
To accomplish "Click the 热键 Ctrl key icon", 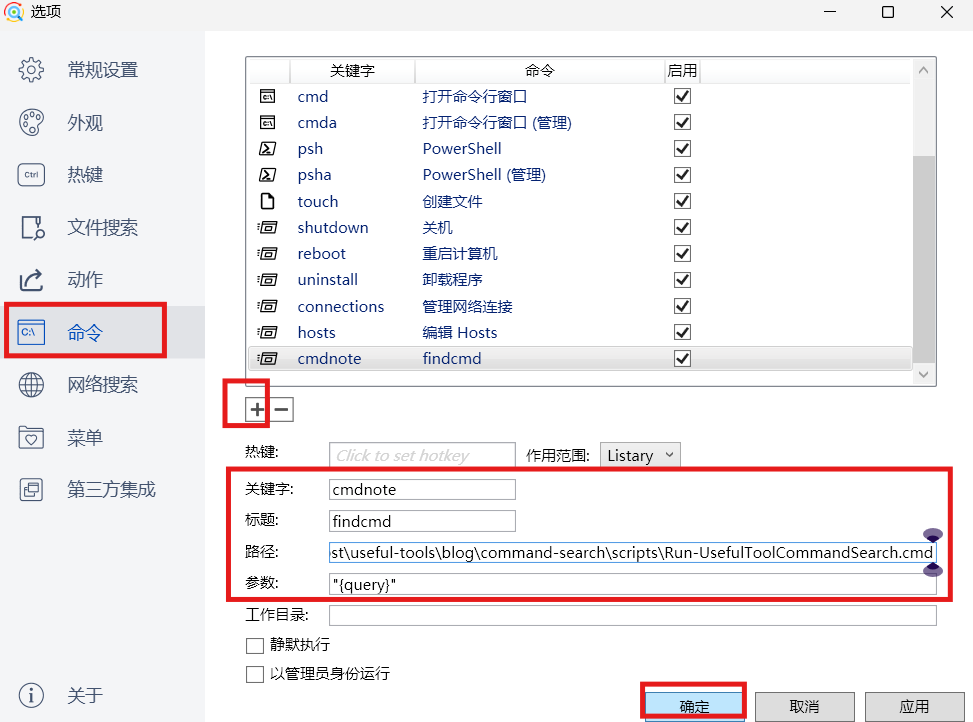I will coord(31,175).
